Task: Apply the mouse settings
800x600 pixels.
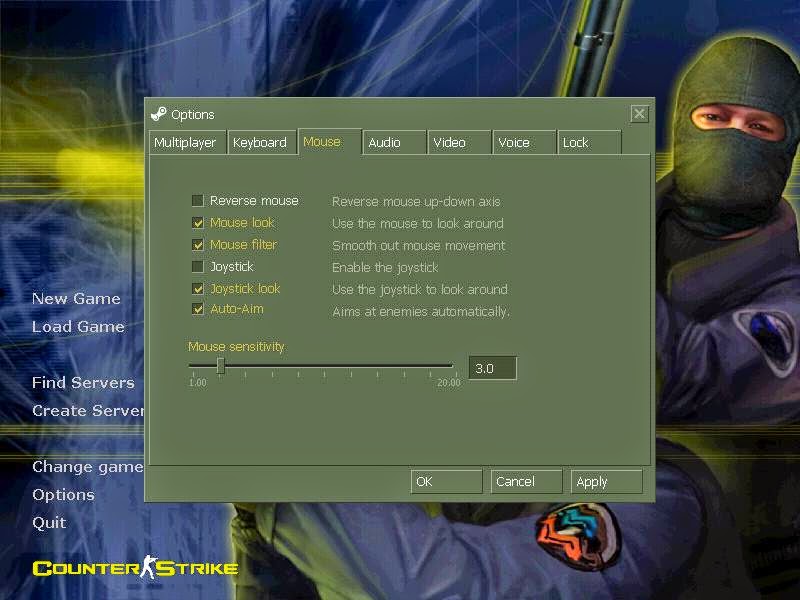Action: 606,481
